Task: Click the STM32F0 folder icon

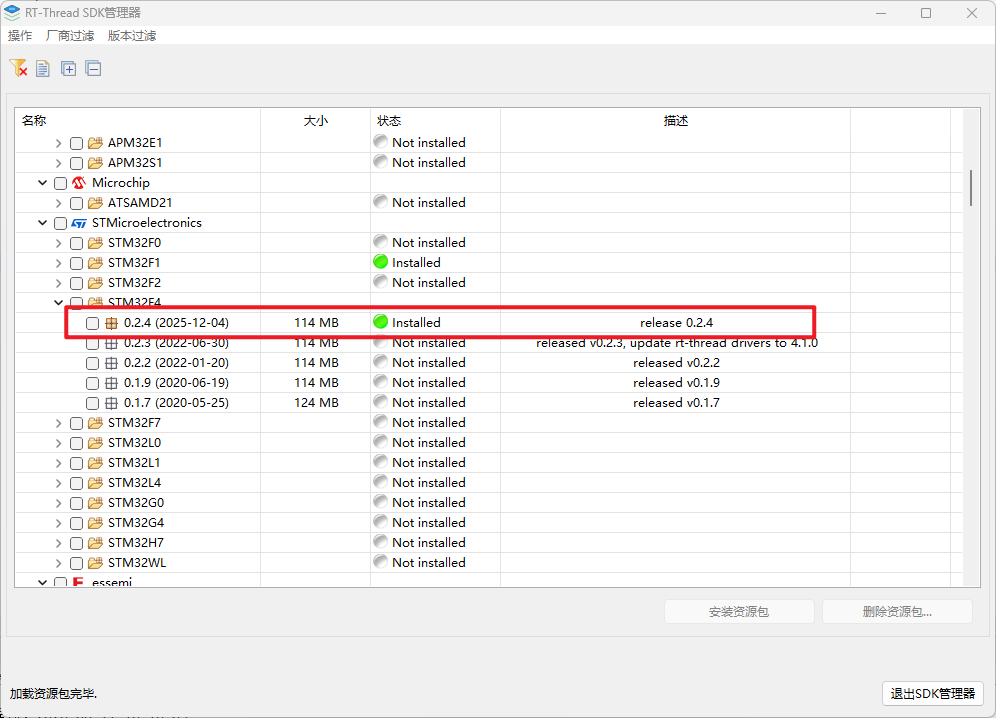Action: tap(95, 243)
